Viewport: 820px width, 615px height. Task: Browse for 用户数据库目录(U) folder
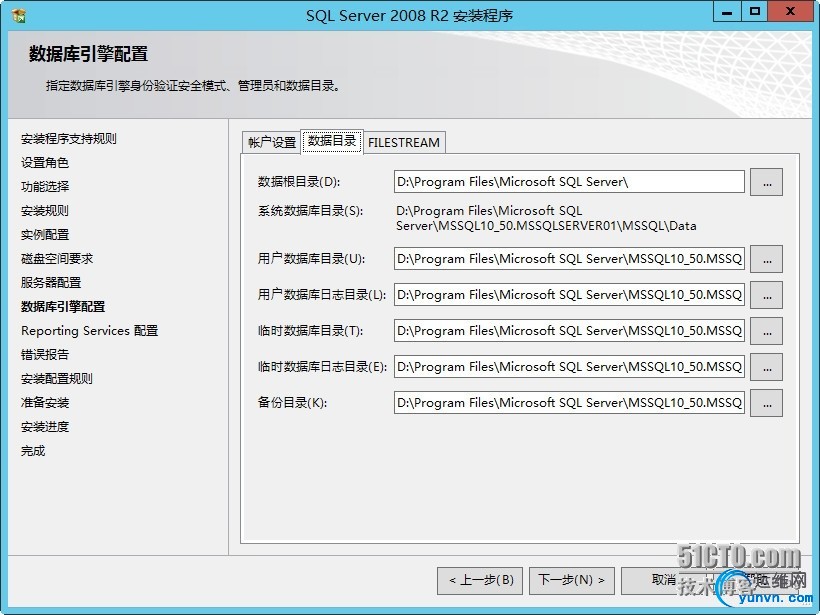pos(766,259)
